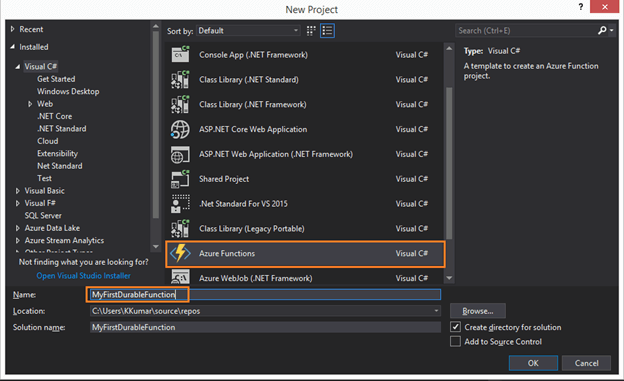The width and height of the screenshot is (624, 381).
Task: Select Cloud under Visual C#
Action: (47, 141)
